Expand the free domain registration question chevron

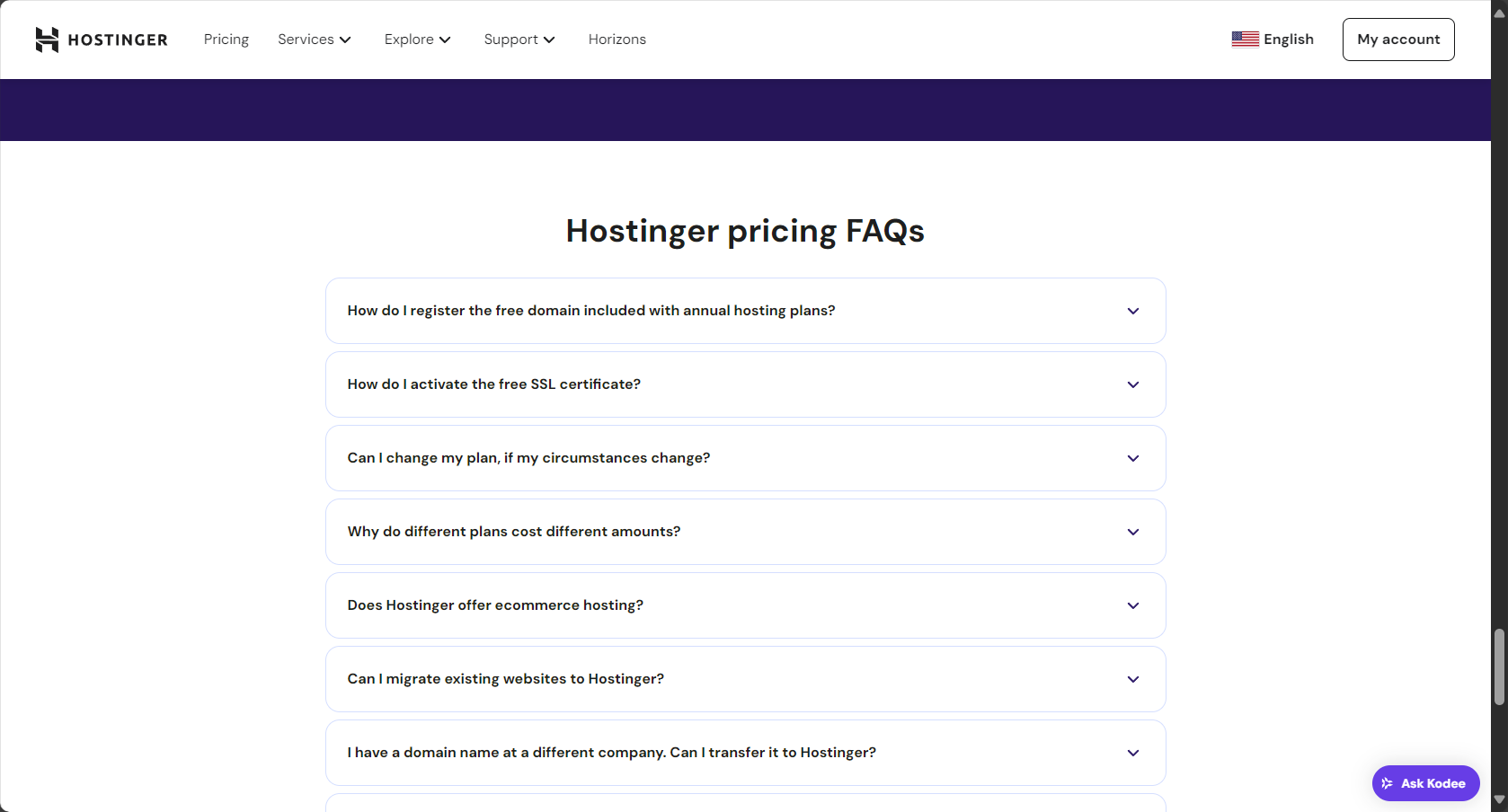tap(1133, 311)
